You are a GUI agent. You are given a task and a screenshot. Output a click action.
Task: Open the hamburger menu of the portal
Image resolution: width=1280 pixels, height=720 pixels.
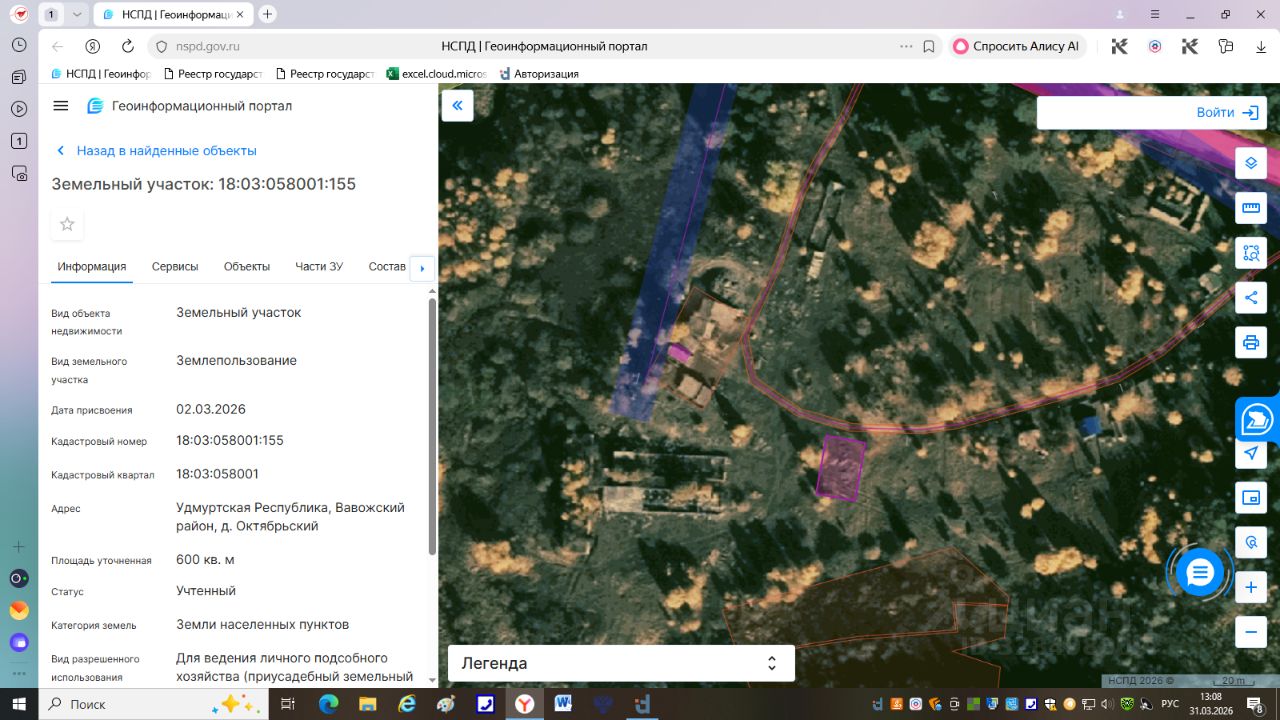(x=61, y=106)
